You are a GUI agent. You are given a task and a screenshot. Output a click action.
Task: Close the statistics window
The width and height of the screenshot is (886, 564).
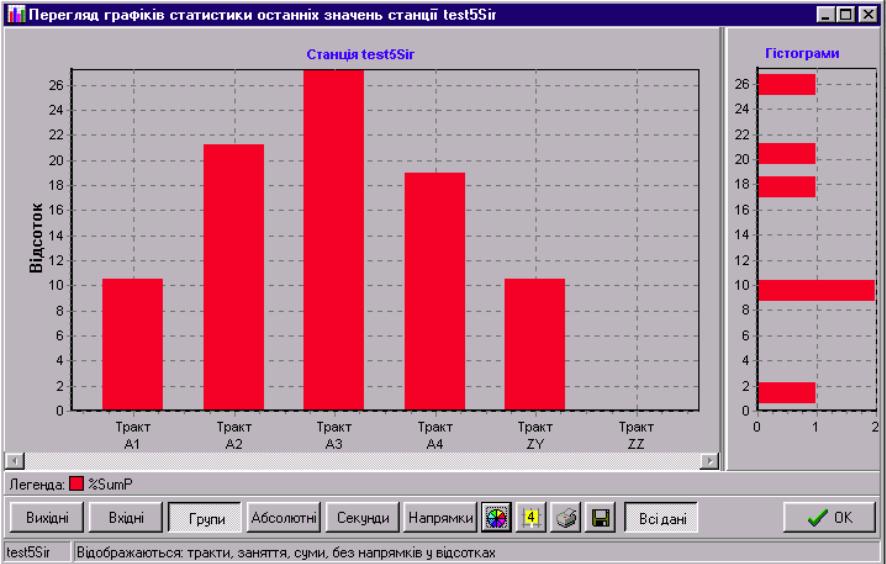(x=867, y=14)
